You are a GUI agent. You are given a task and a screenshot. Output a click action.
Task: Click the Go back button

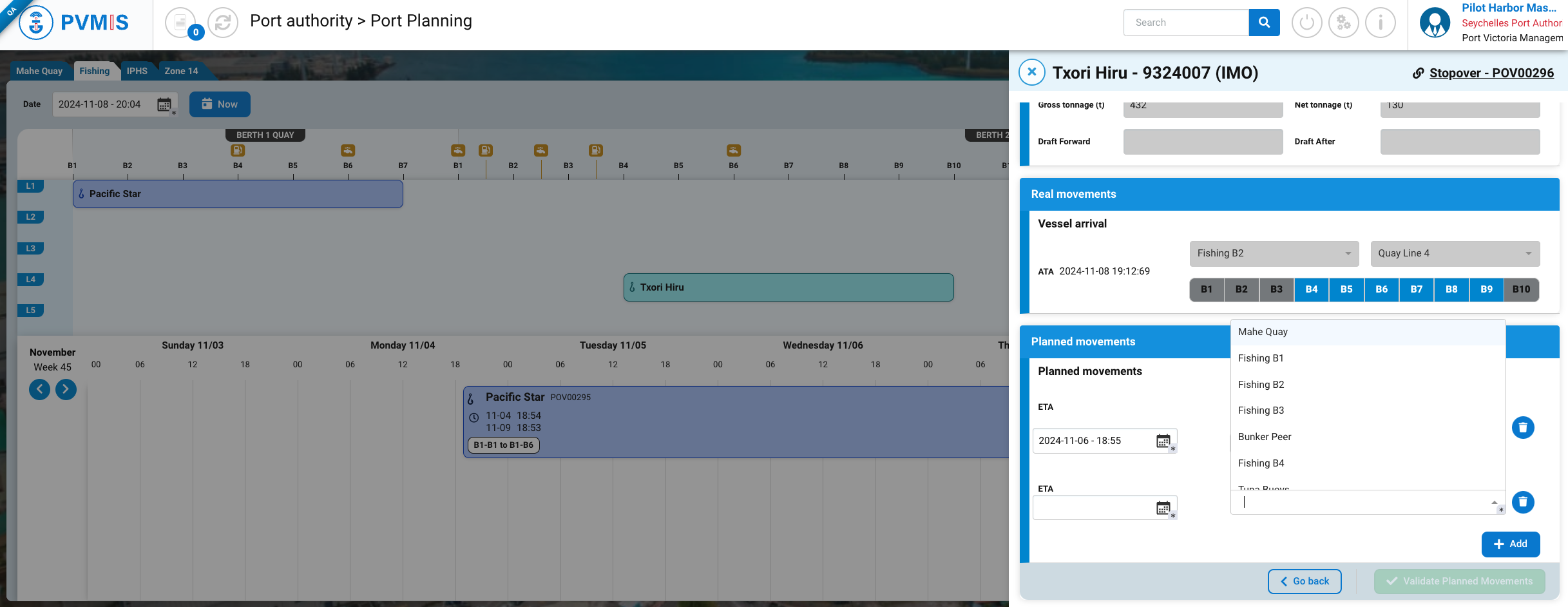pos(1305,581)
